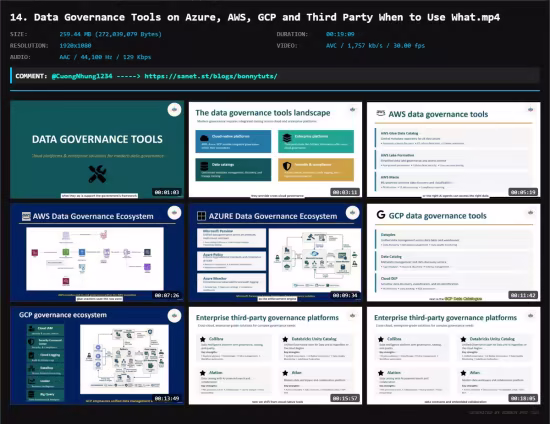Click the 00:01:03 timestamp label

click(x=167, y=192)
